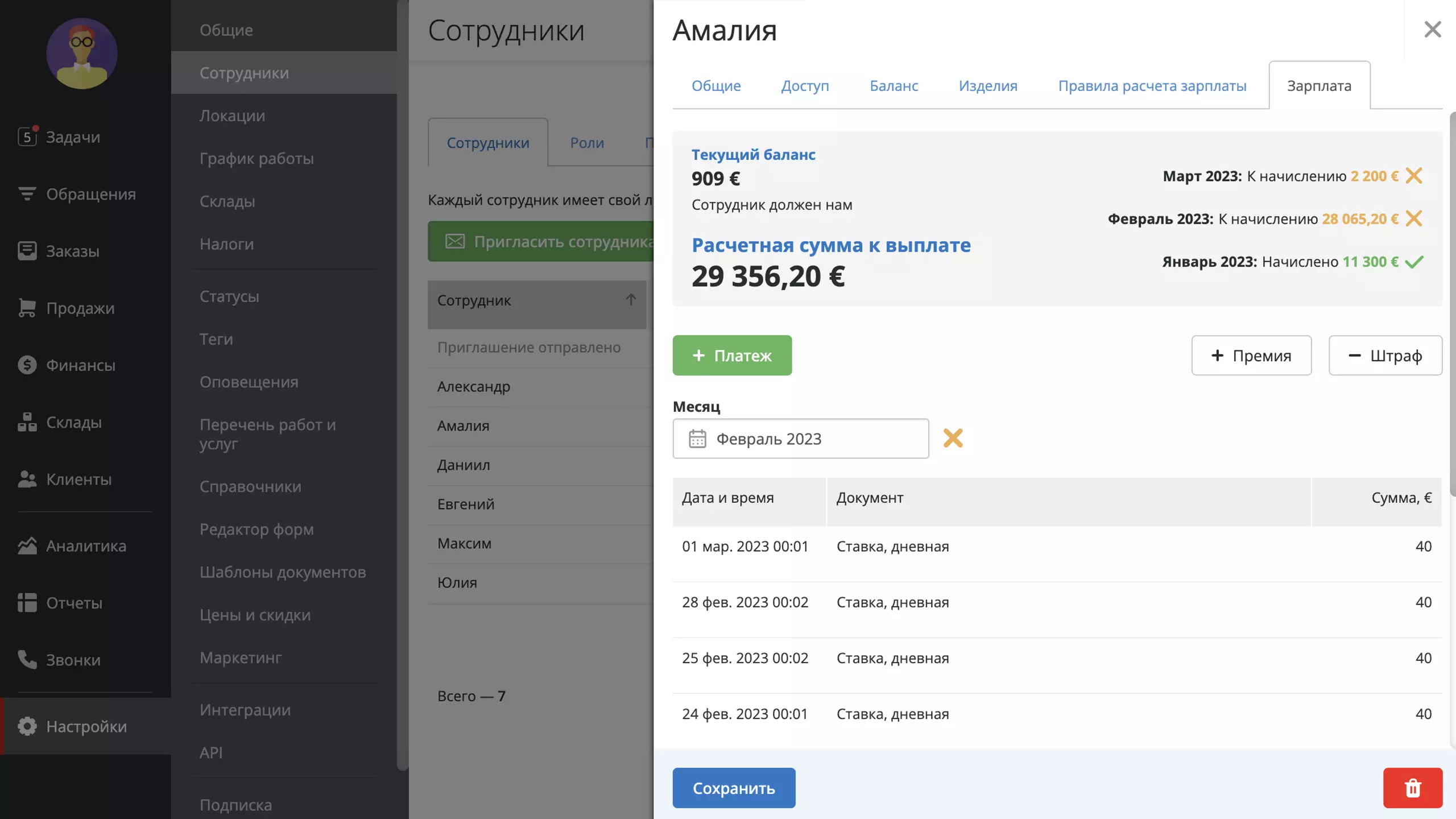Click the Сохранить button
1456x819 pixels.
[734, 788]
